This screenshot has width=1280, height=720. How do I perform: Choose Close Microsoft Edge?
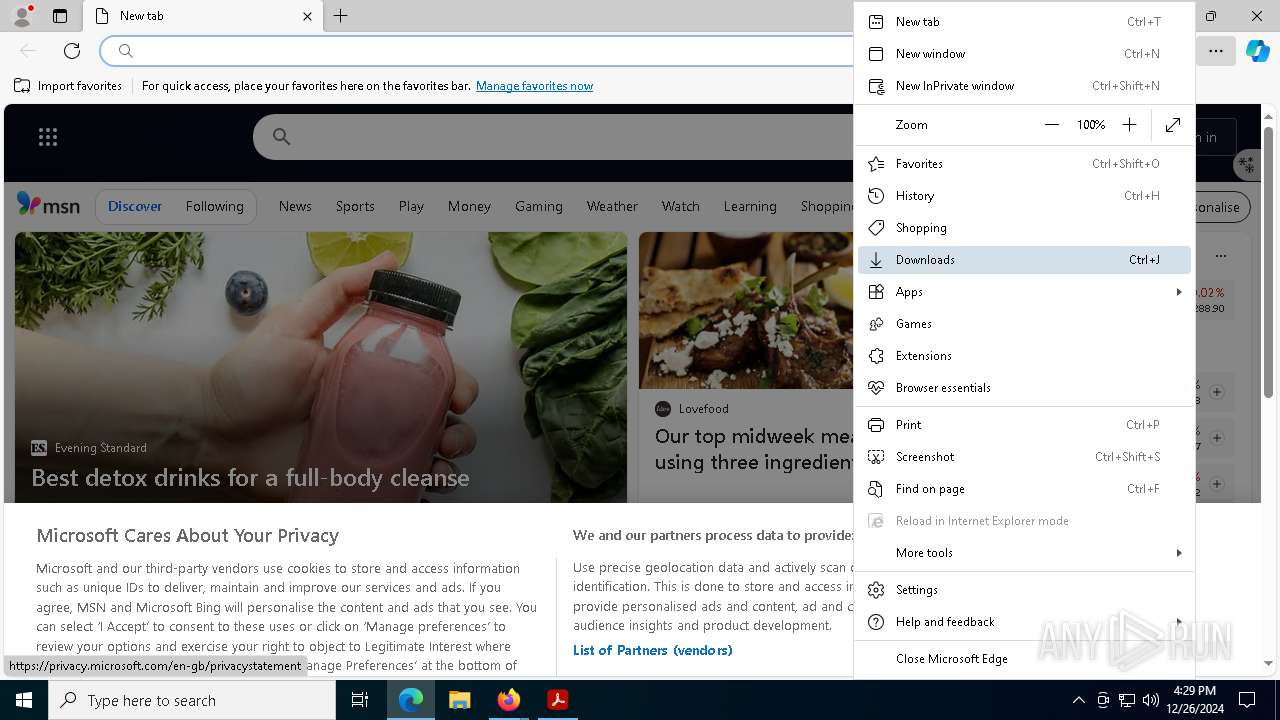coord(1024,658)
